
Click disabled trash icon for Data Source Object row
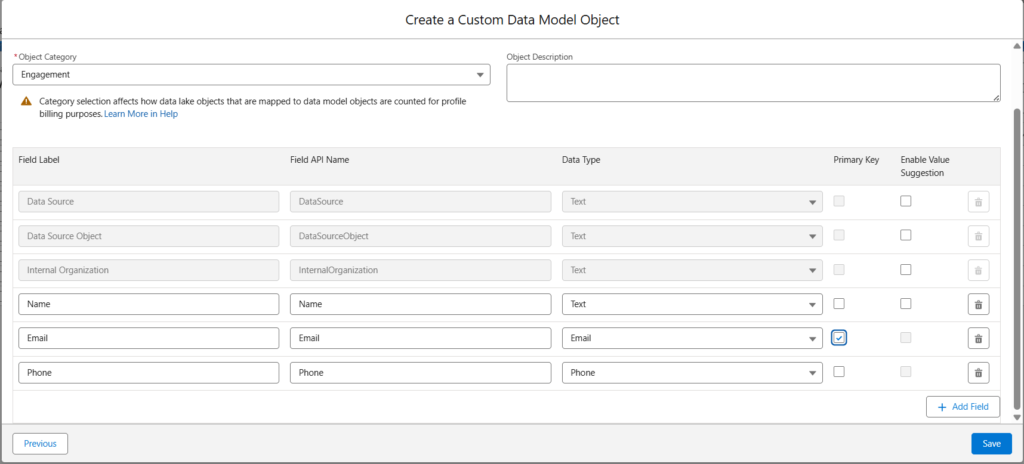978,236
